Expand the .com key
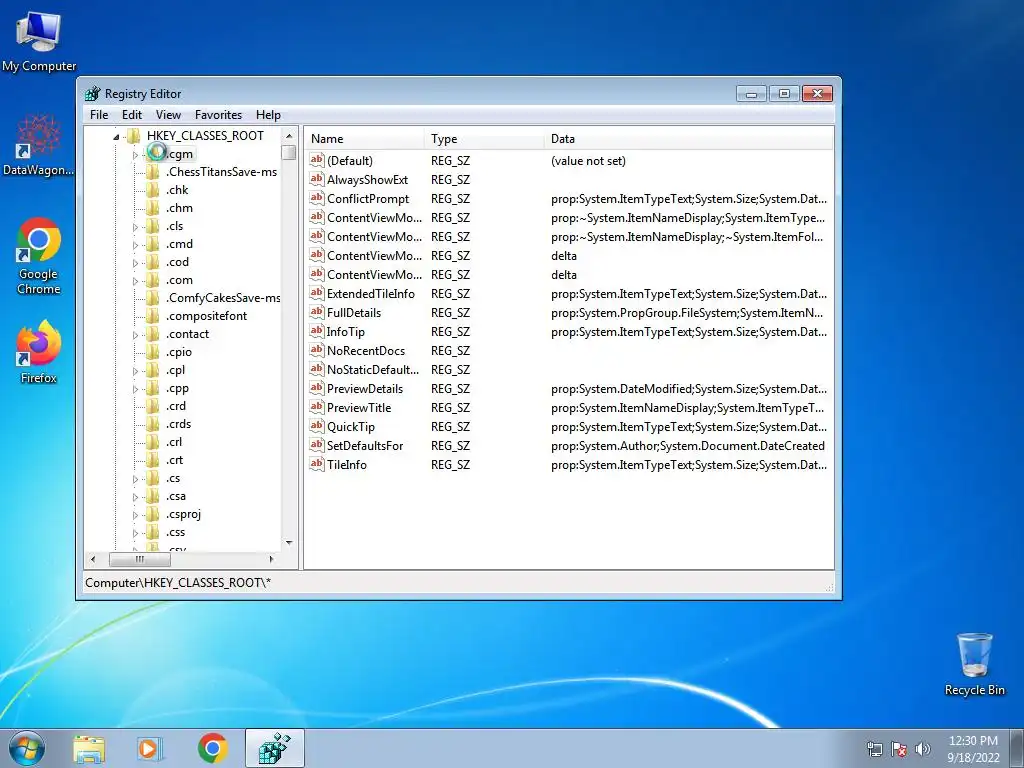 (135, 281)
